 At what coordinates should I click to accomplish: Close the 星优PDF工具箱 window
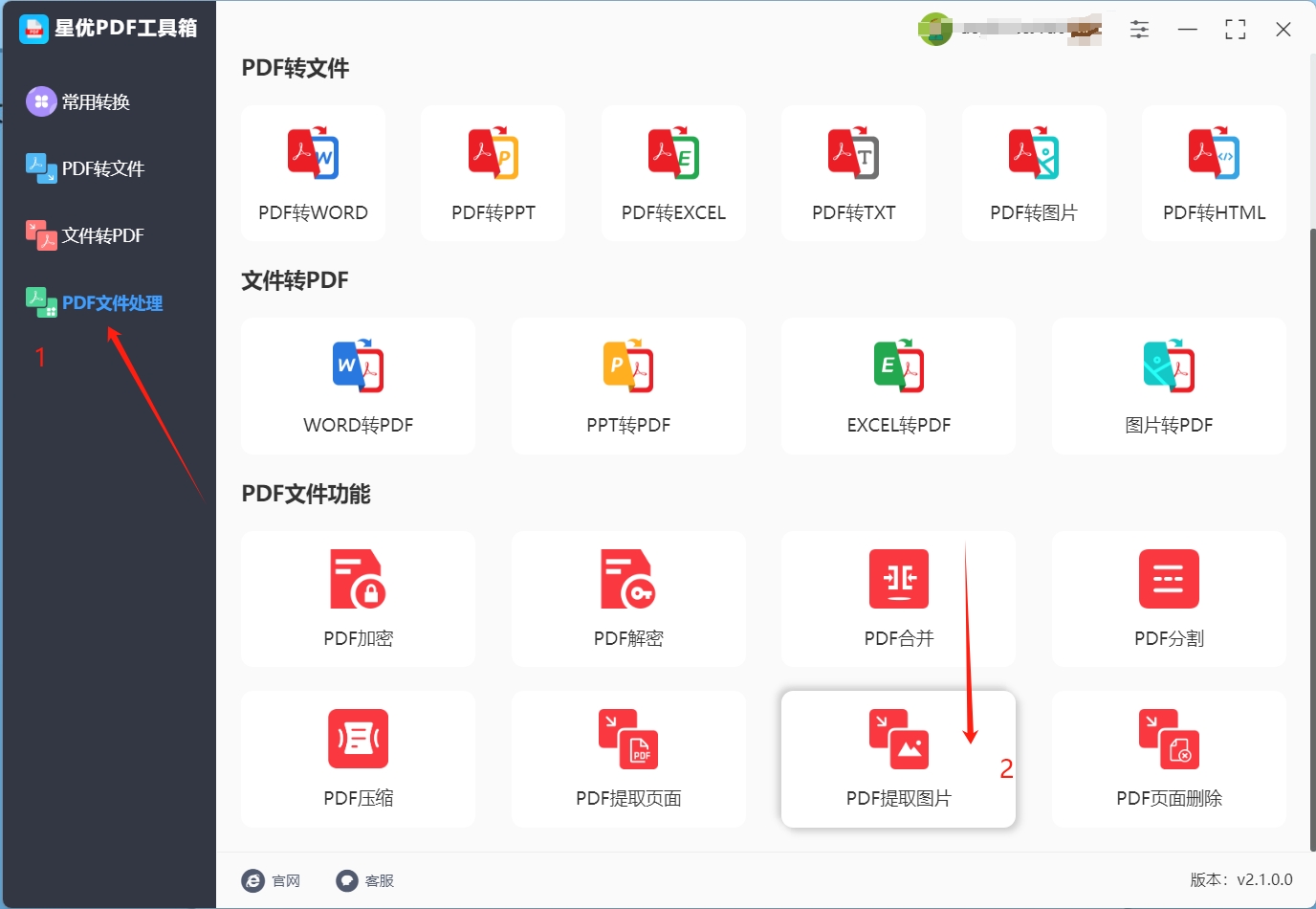[1283, 30]
